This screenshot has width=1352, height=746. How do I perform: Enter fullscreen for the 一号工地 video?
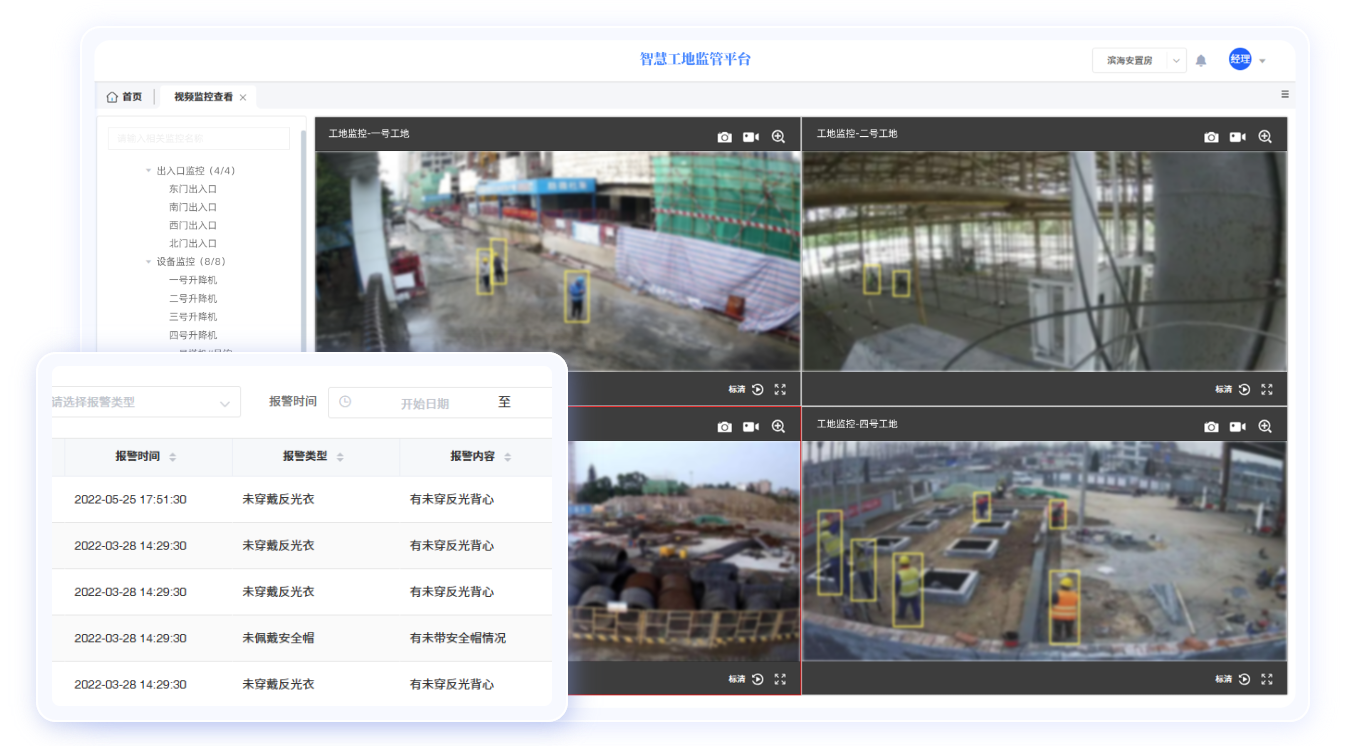click(x=780, y=389)
